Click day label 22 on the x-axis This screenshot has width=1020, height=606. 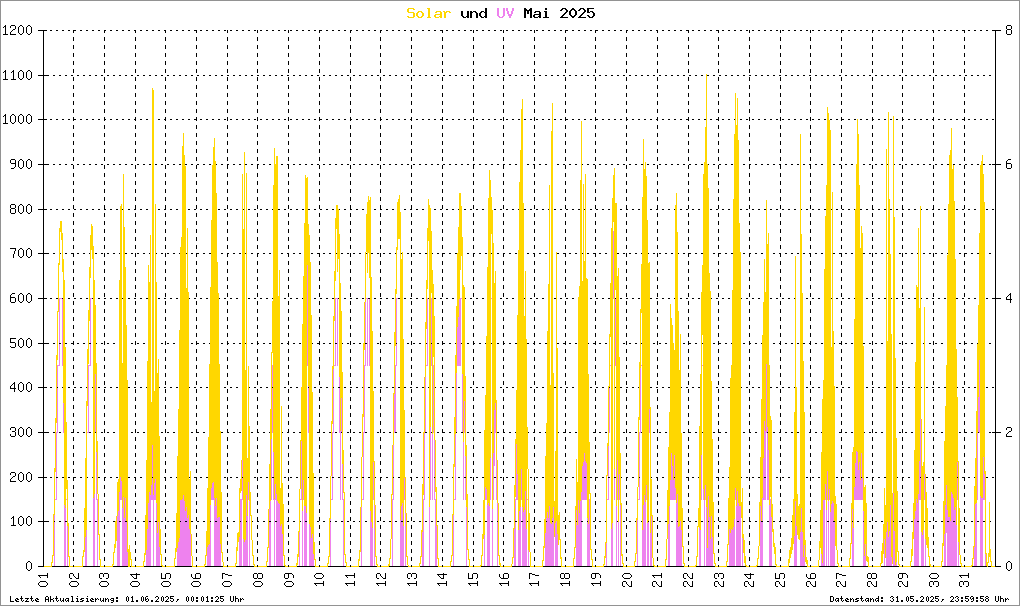tap(688, 579)
